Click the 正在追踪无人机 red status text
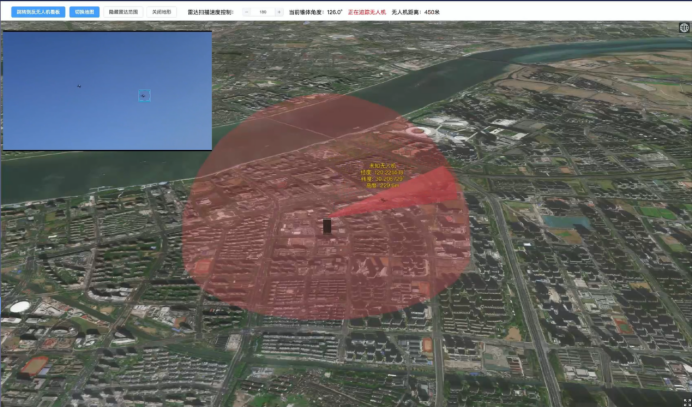The image size is (693, 407). [x=367, y=12]
